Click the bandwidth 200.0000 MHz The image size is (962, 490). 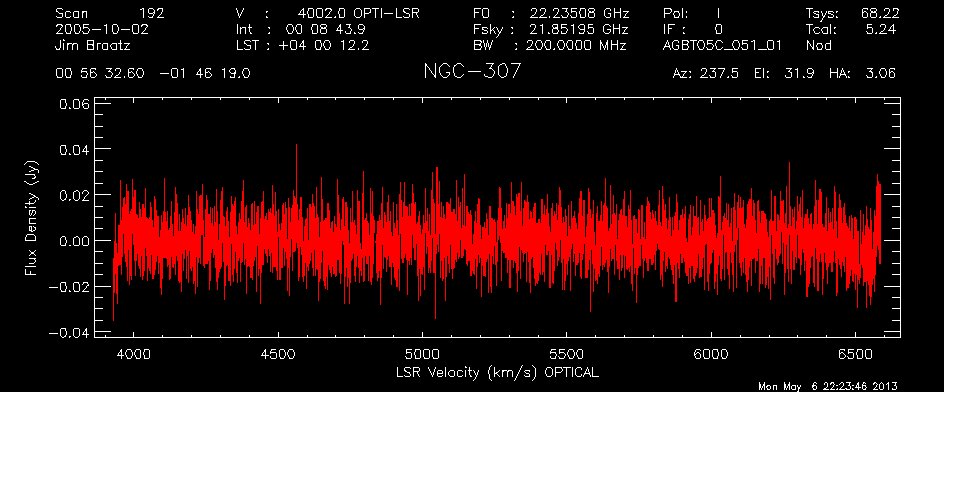[576, 45]
